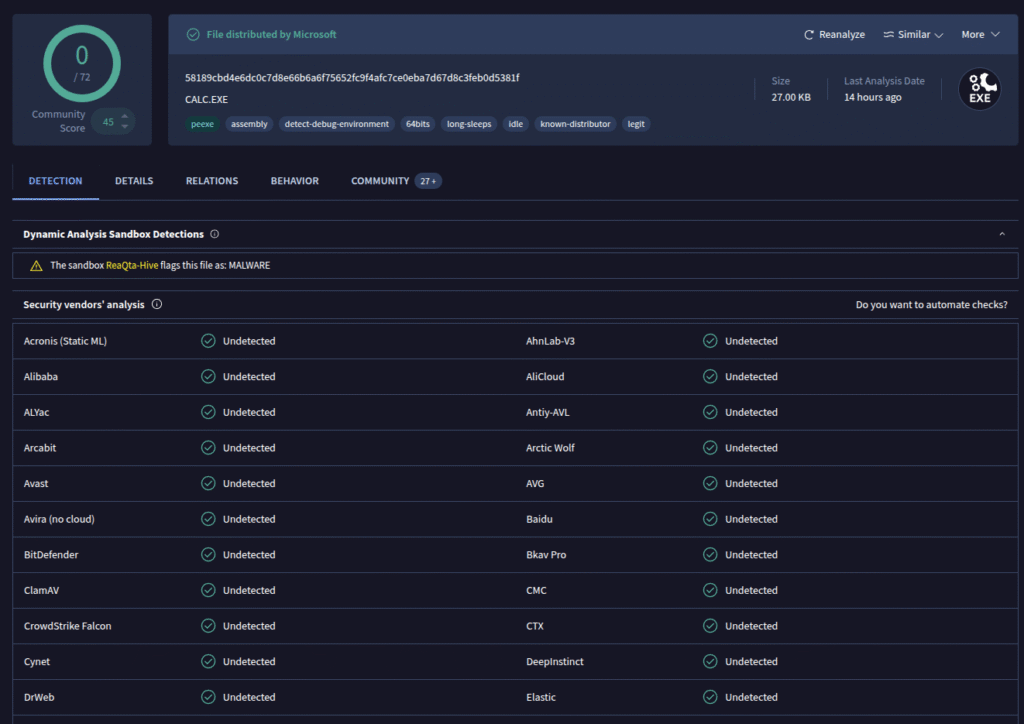Click the detection score circle showing 0/72
Viewport: 1024px width, 724px height.
tap(82, 62)
